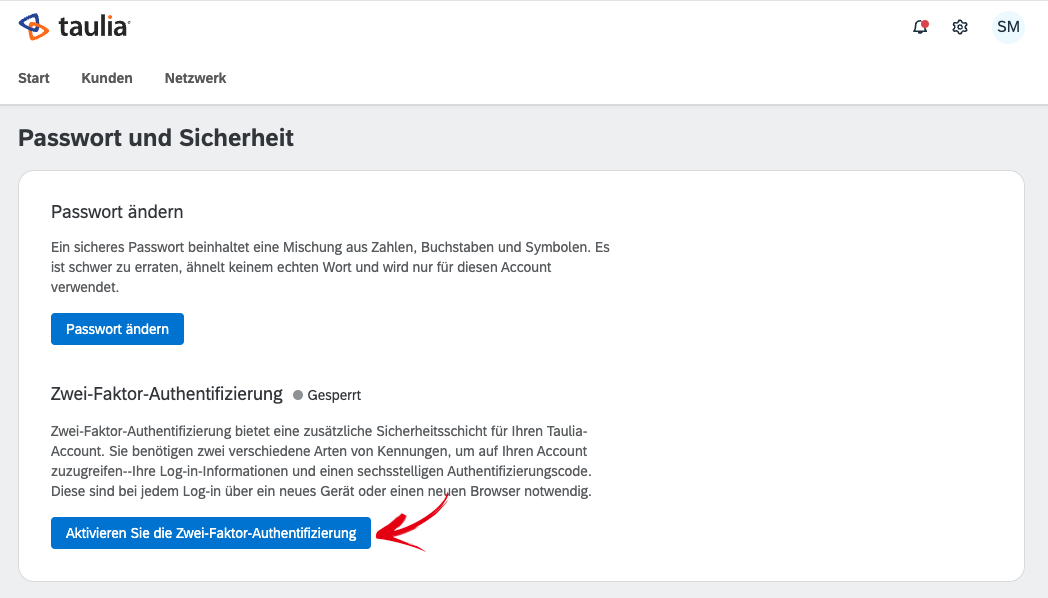Click the blue Passwort ändern button
The width and height of the screenshot is (1048, 598).
[117, 329]
